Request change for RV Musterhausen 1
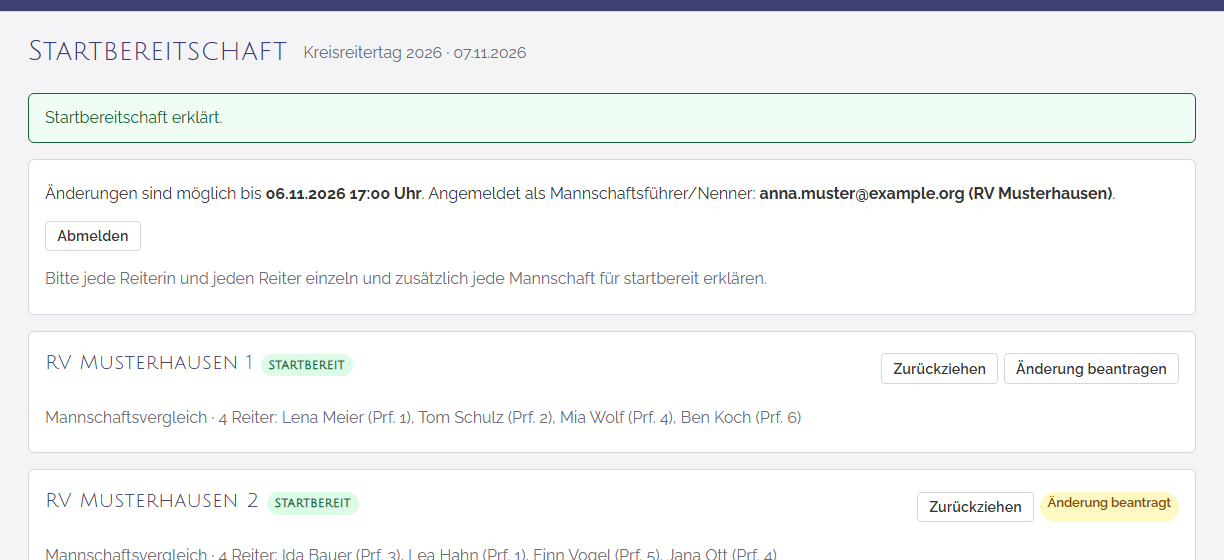 point(1091,368)
